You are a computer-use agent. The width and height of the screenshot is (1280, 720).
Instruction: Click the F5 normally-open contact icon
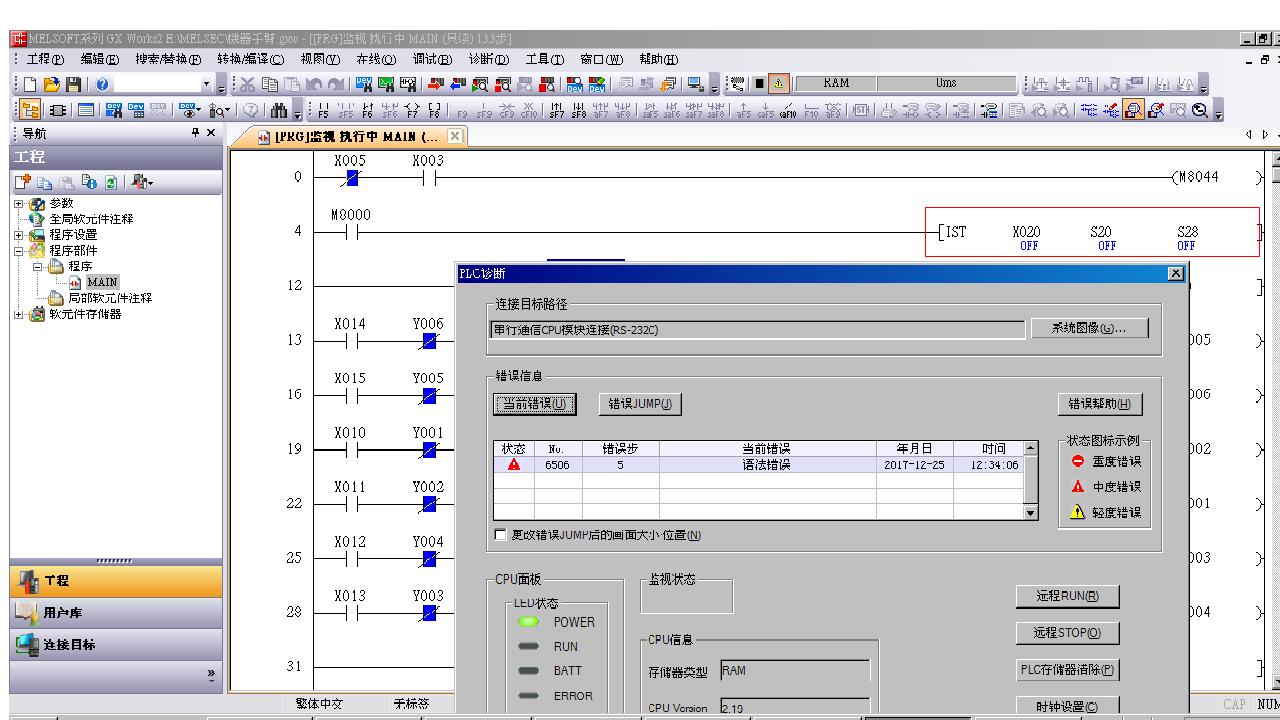click(x=323, y=111)
